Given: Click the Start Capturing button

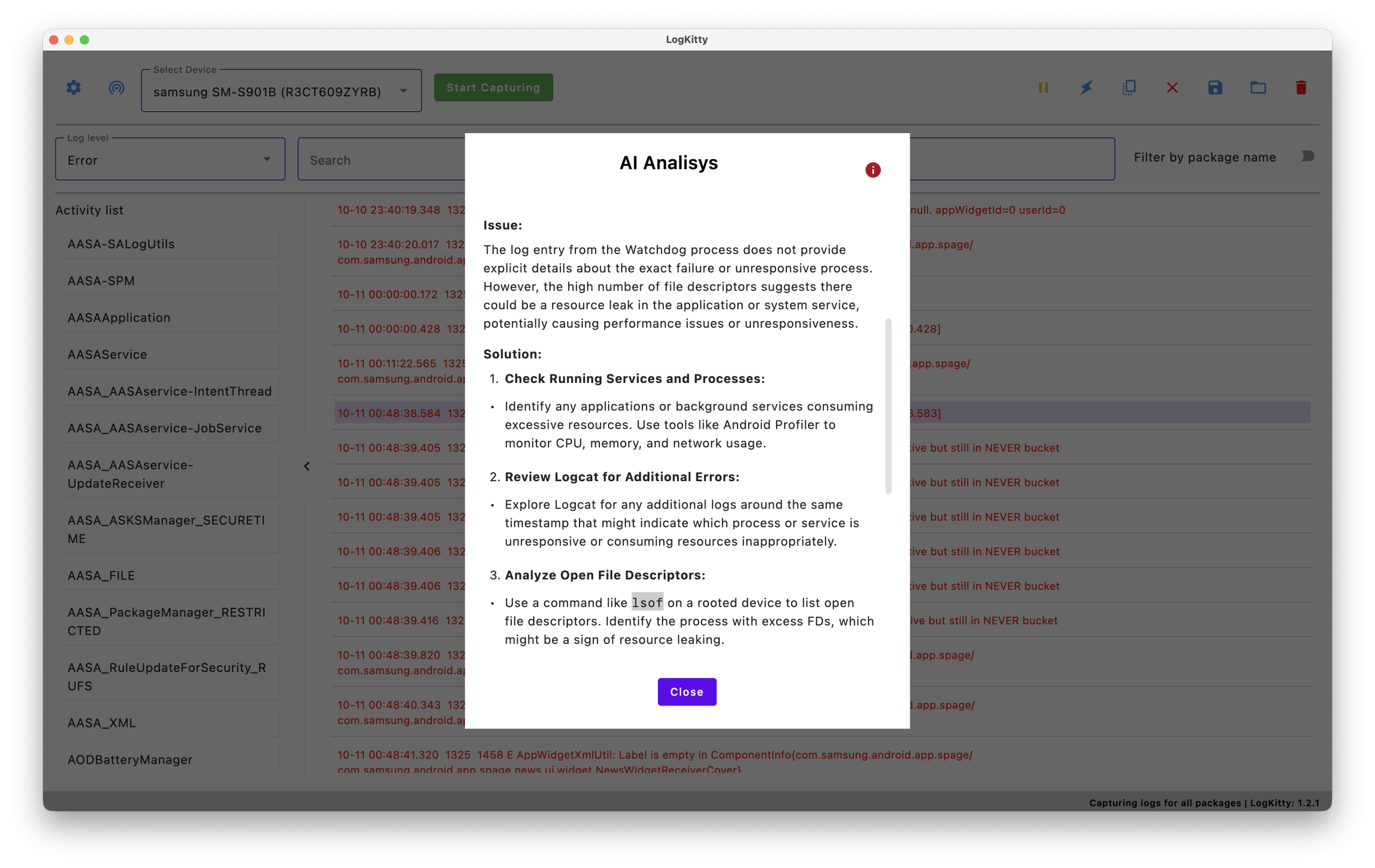Looking at the screenshot, I should [x=494, y=88].
